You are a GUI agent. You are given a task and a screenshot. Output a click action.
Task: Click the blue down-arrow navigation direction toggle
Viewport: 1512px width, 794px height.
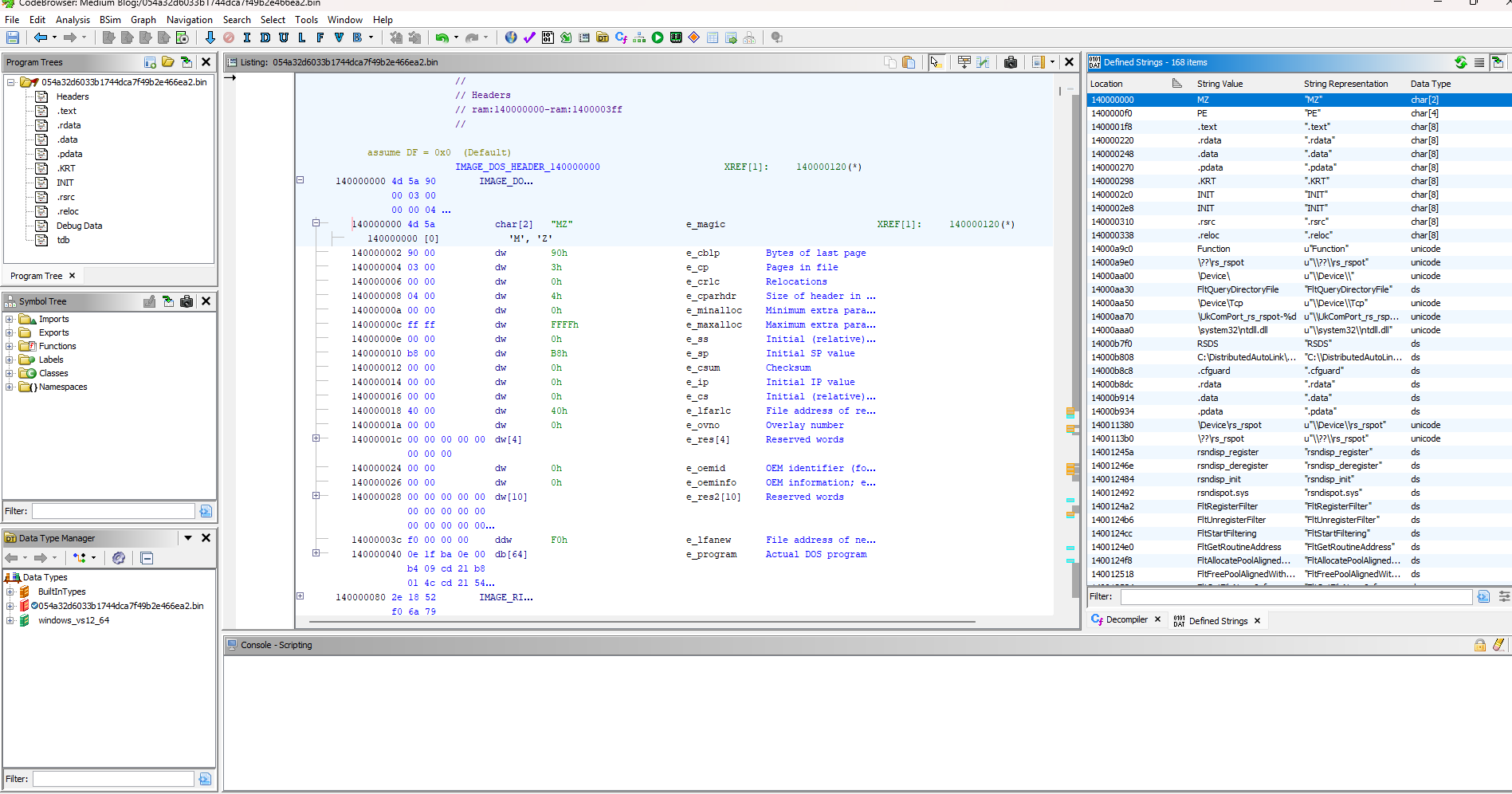210,37
